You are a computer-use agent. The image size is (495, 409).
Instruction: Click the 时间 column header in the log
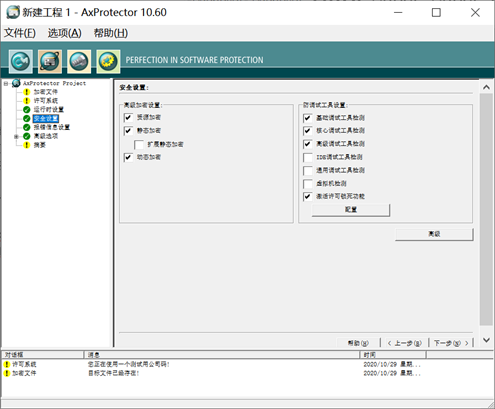point(393,355)
